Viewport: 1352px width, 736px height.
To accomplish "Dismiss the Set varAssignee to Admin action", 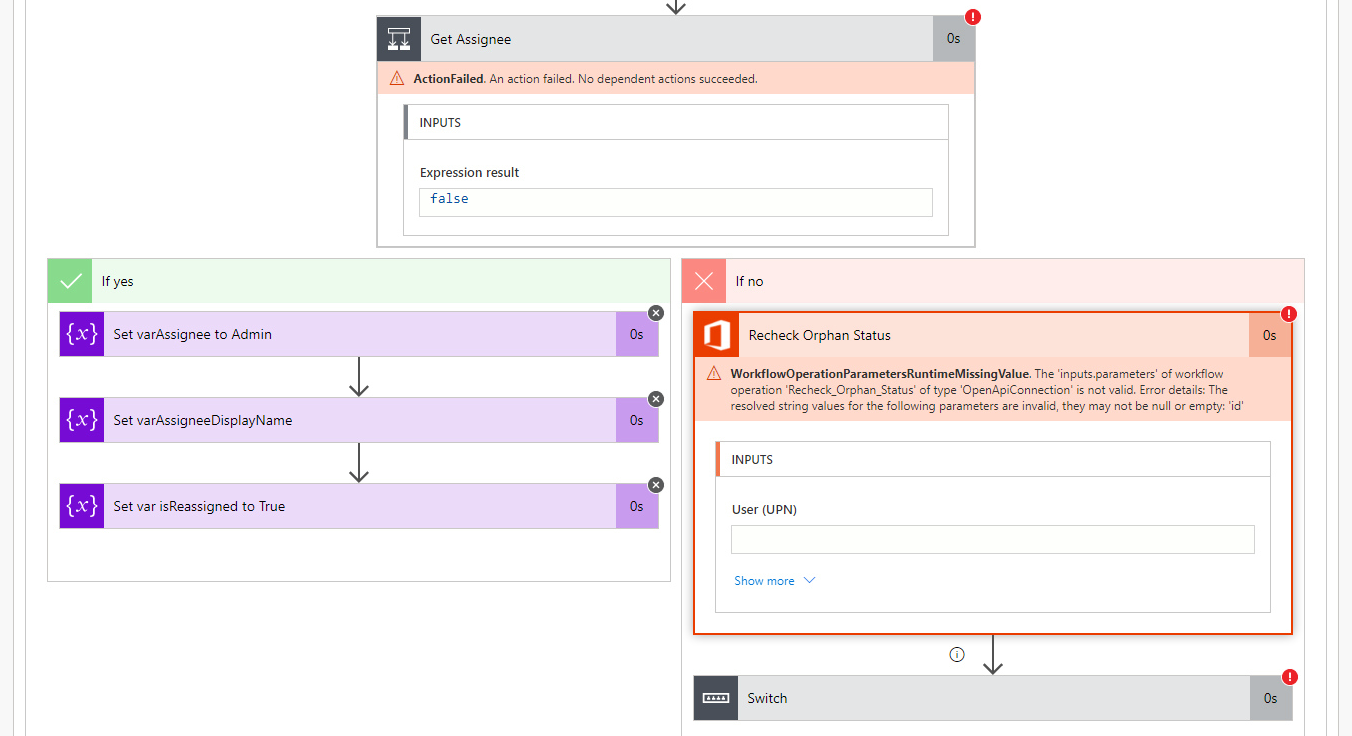I will (x=655, y=312).
